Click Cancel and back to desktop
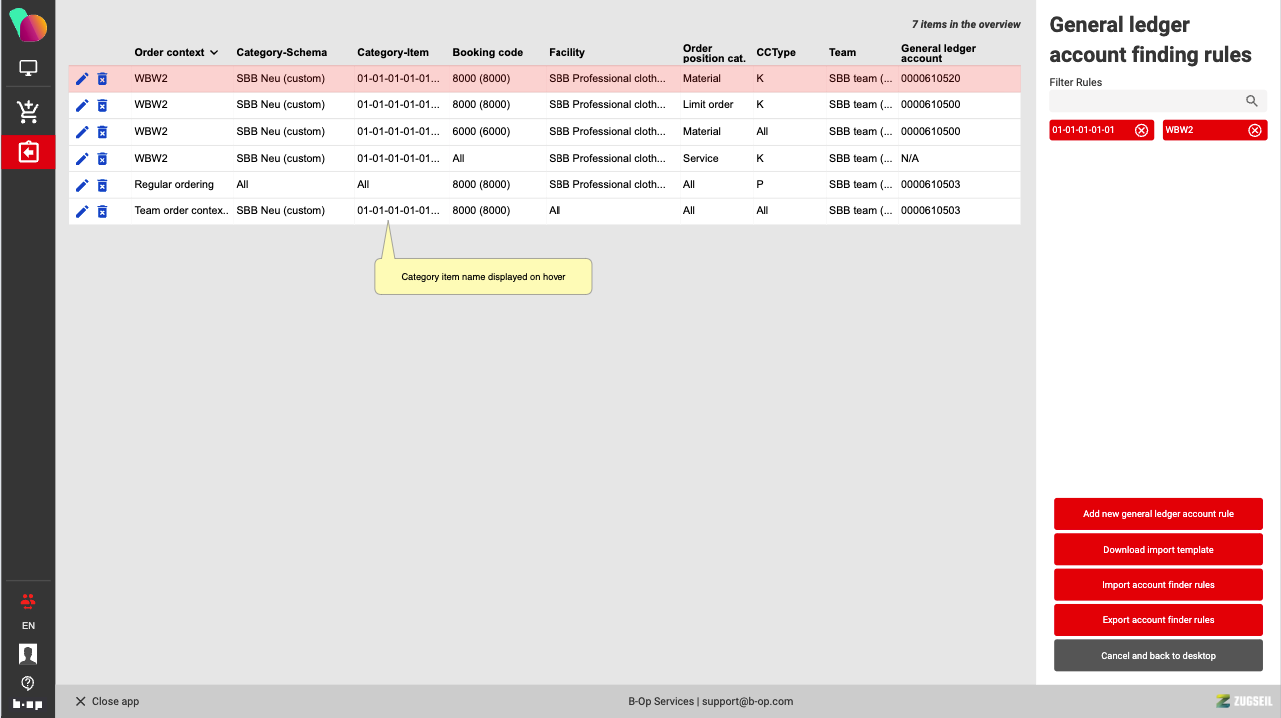The height and width of the screenshot is (718, 1281). pos(1158,656)
